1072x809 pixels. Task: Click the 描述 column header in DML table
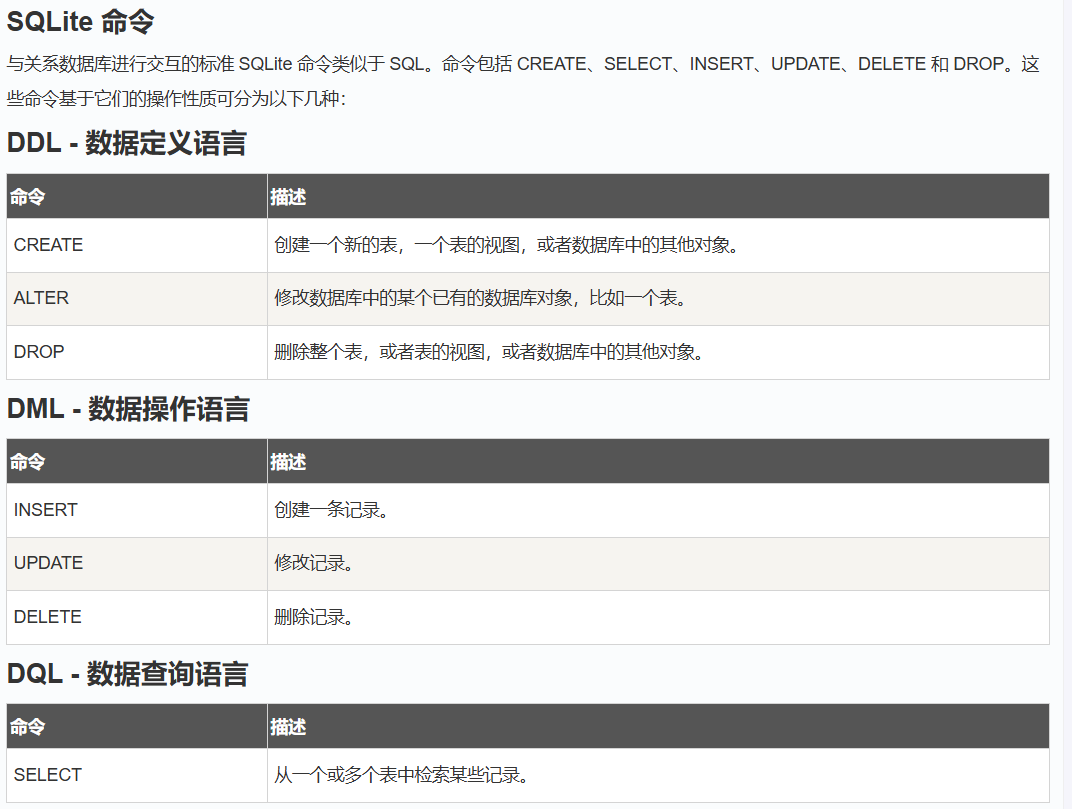[288, 462]
